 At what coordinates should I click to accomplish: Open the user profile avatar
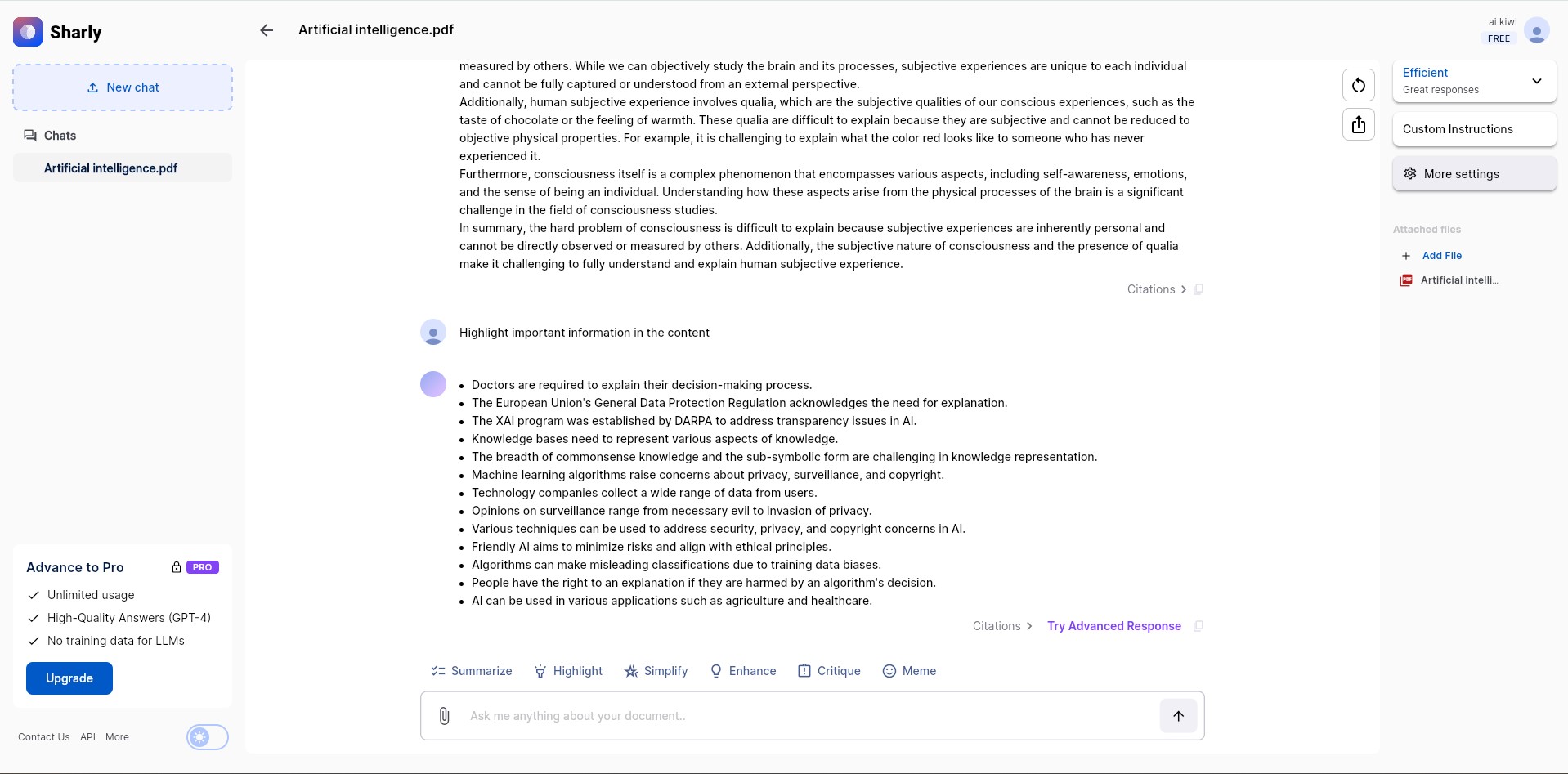point(1537,30)
